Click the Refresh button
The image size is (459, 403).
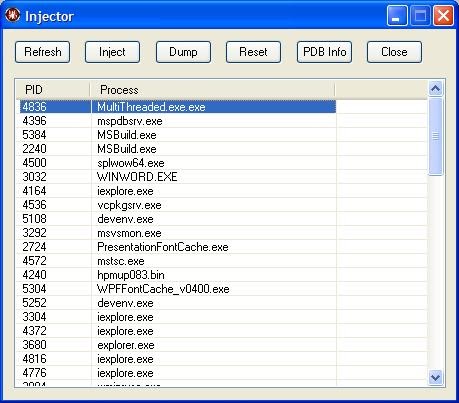42,52
